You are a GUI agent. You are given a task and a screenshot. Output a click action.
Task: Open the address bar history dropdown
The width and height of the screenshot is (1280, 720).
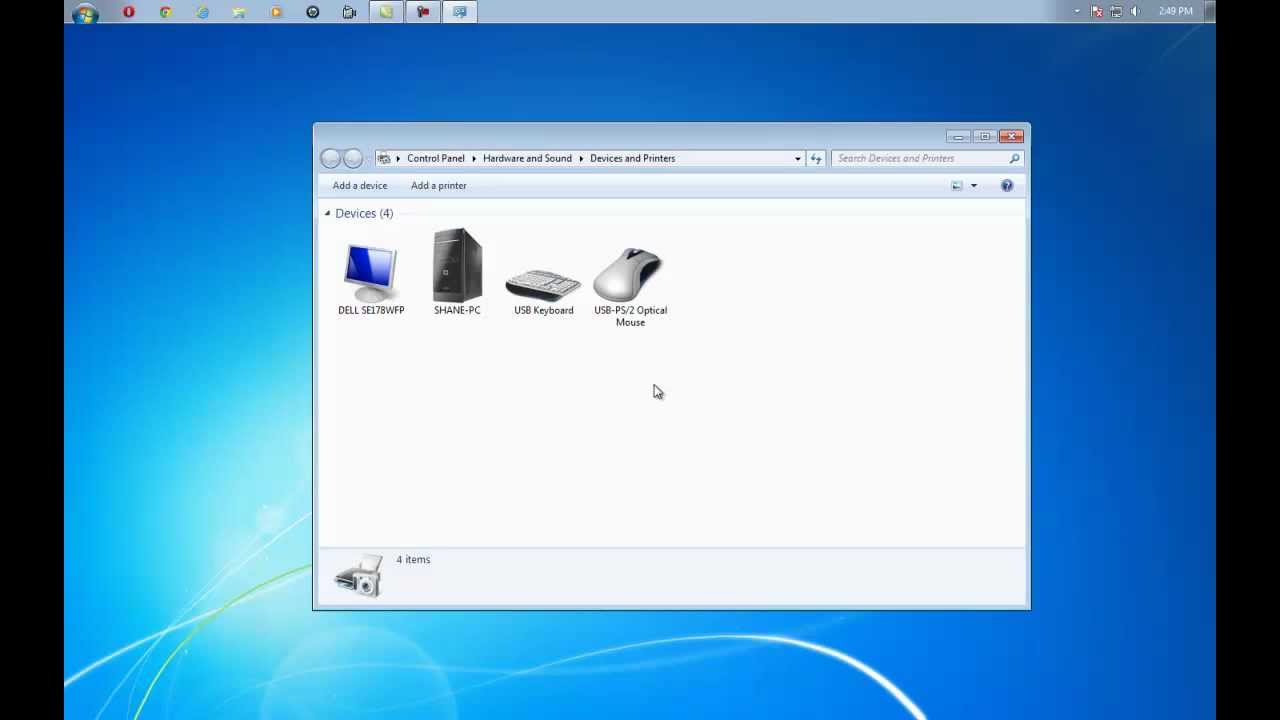tap(797, 158)
